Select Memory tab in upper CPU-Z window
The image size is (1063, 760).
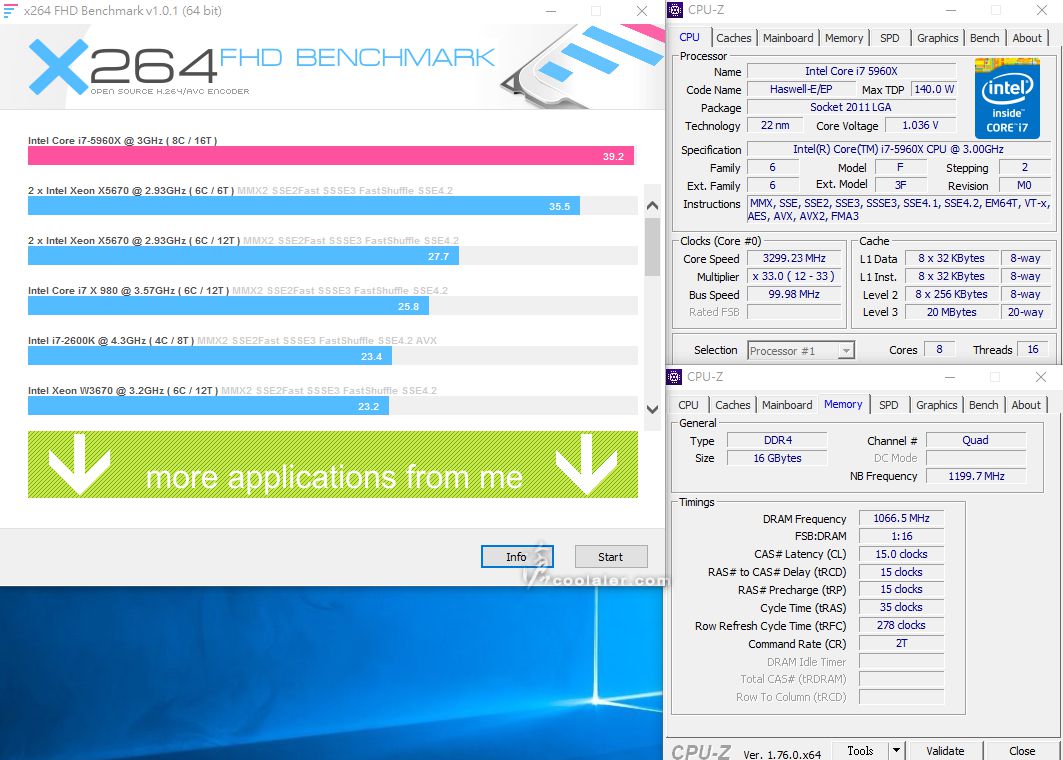844,38
